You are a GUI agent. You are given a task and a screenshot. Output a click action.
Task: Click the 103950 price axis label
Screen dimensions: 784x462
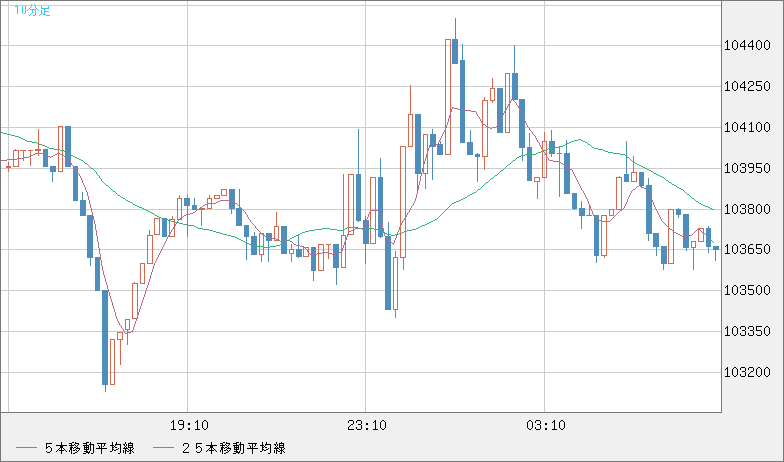click(x=748, y=168)
